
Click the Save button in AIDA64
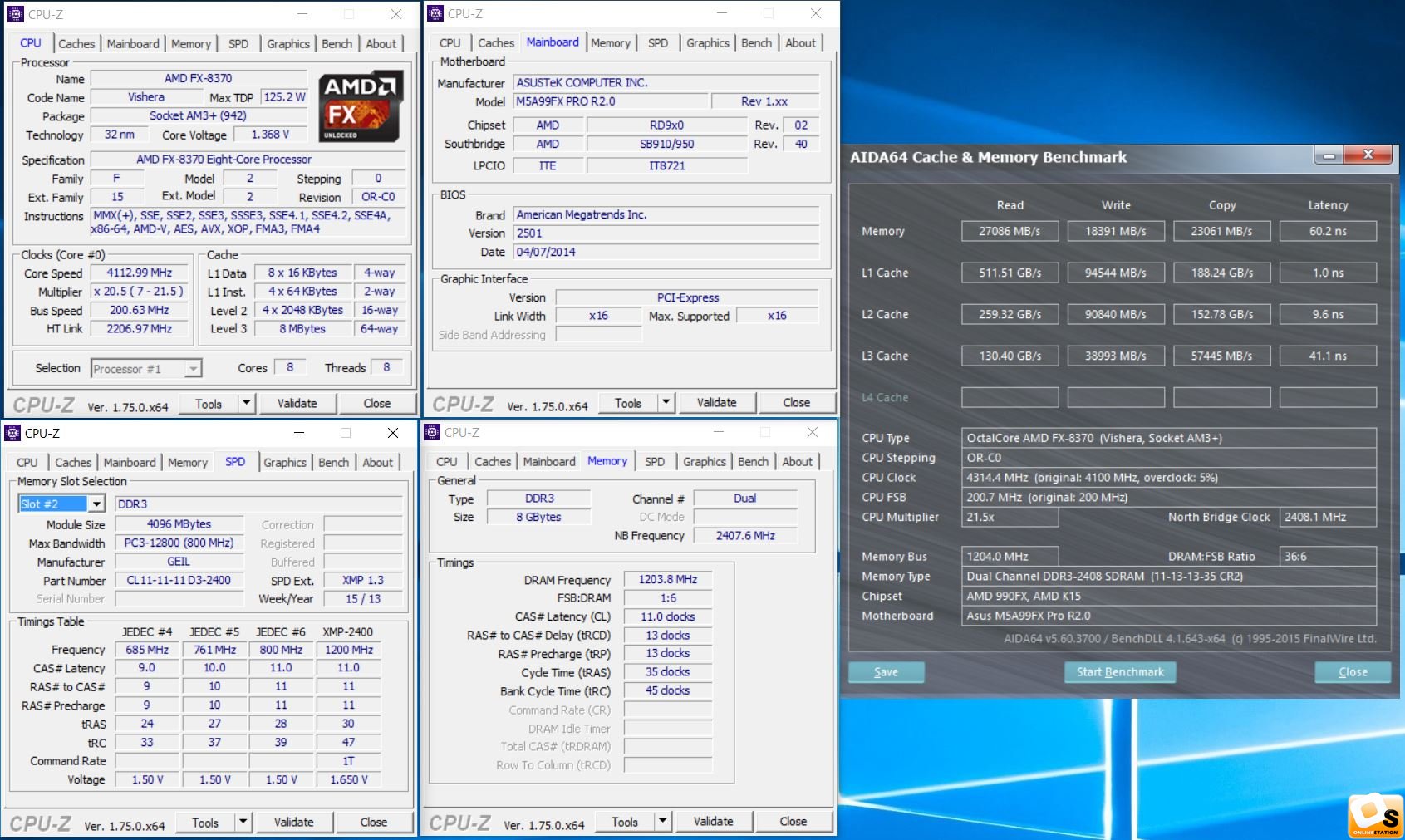tap(886, 671)
